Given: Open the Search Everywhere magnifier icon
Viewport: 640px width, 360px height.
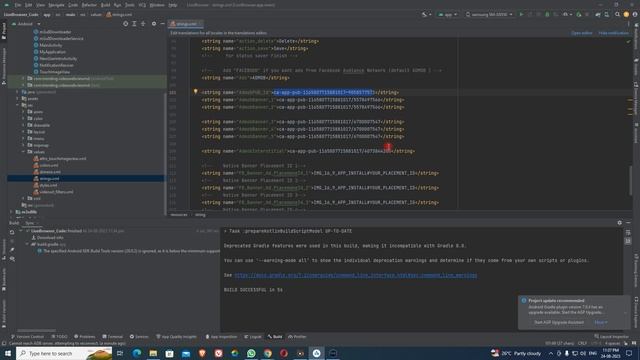Looking at the screenshot, I should pyautogui.click(x=617, y=14).
